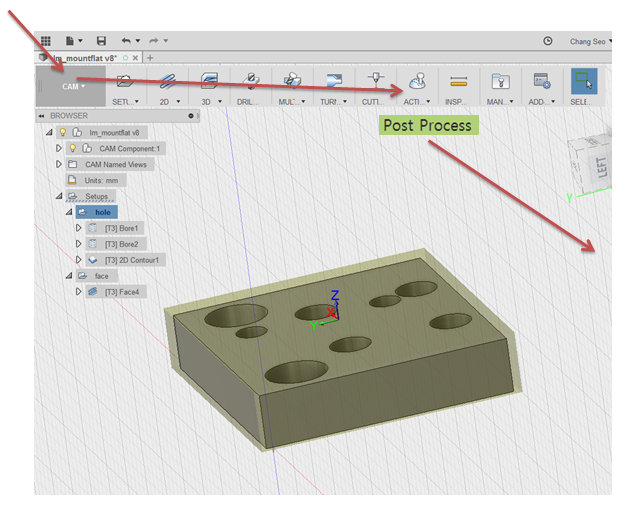Screen dimensions: 633x516
Task: Expand the MULTI-AXIS menu arrow
Action: tap(303, 101)
